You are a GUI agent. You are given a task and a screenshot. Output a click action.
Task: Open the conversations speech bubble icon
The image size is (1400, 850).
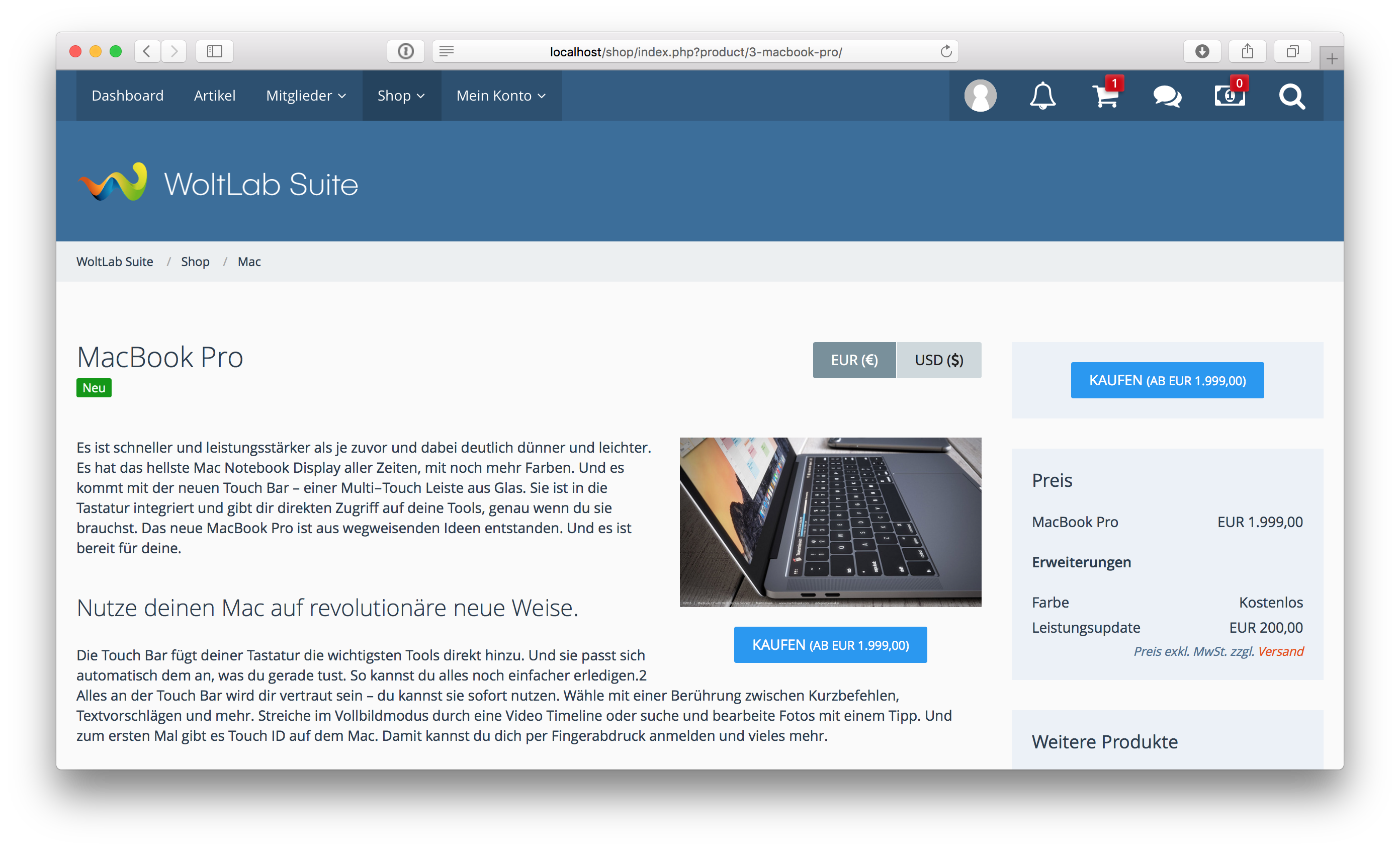pos(1168,97)
